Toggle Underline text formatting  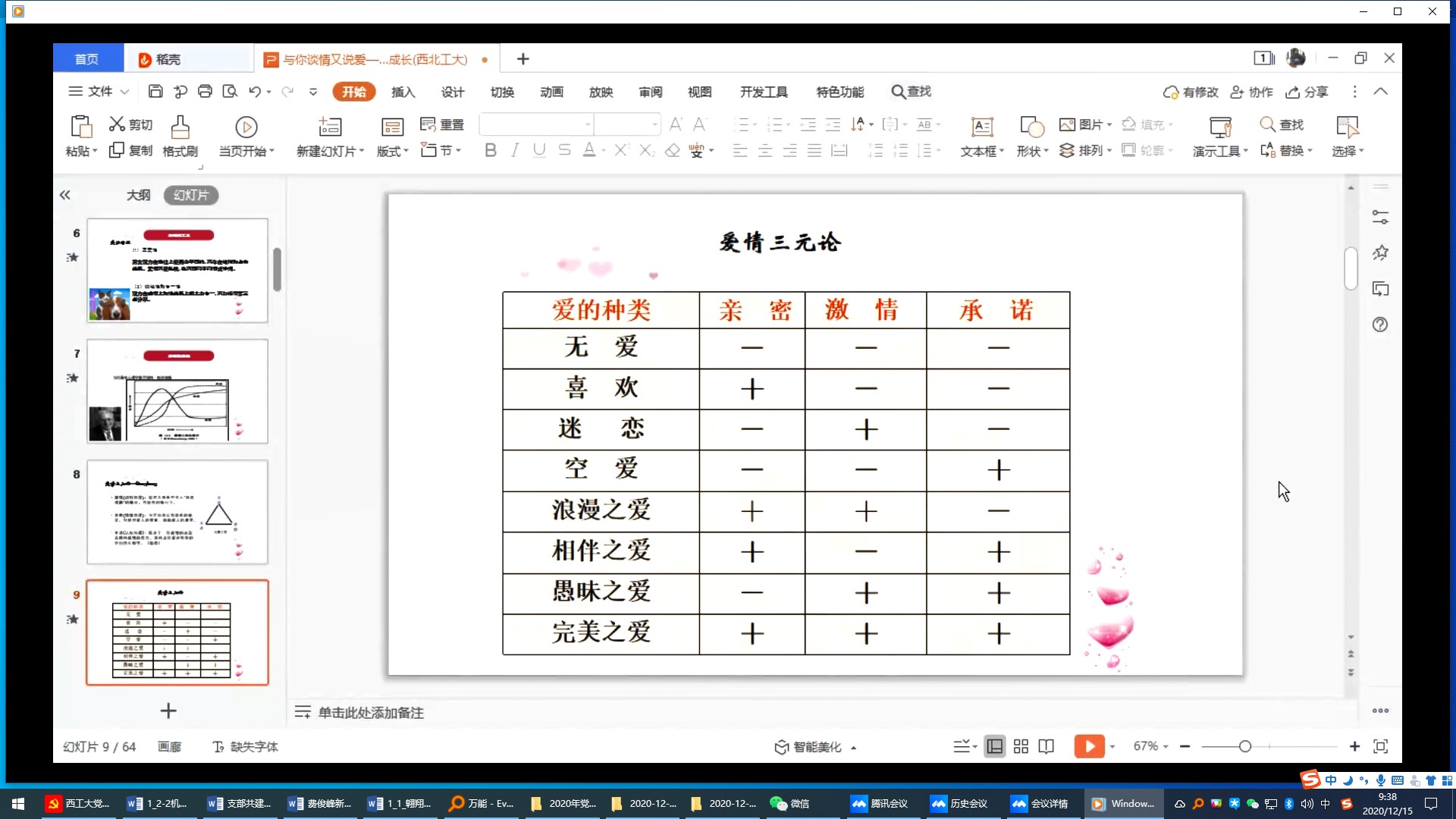pos(539,150)
